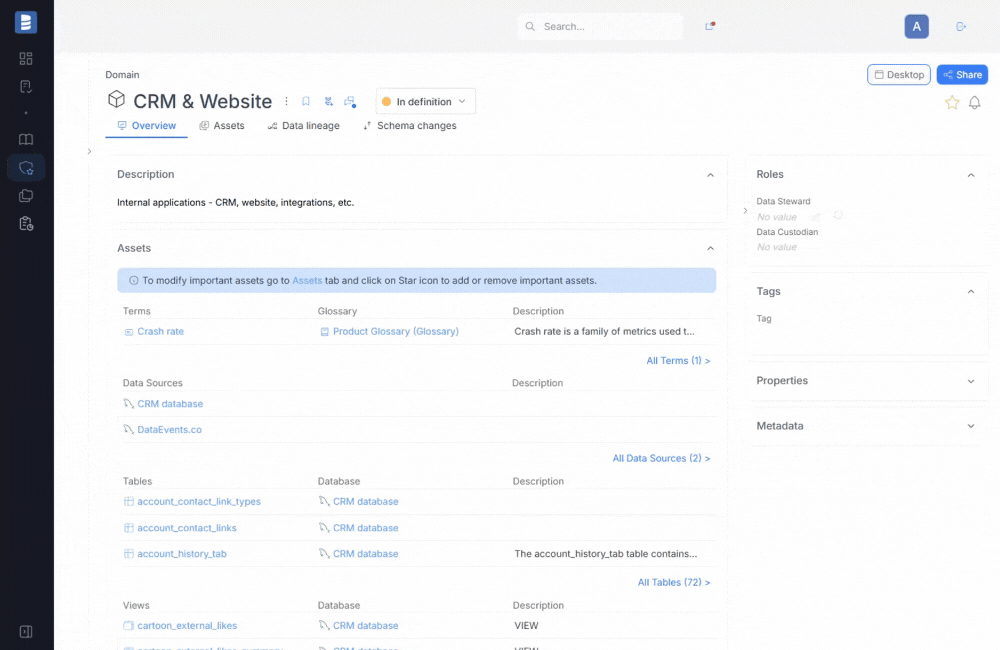The height and width of the screenshot is (650, 1000).
Task: Toggle the sidebar collapse icon at bottom
Action: pyautogui.click(x=26, y=632)
